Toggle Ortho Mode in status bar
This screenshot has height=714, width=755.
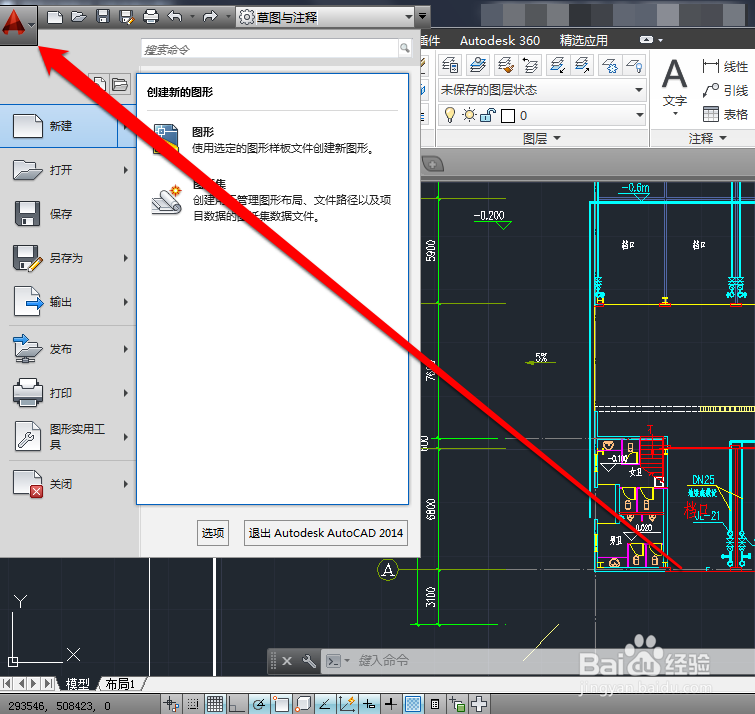point(236,704)
